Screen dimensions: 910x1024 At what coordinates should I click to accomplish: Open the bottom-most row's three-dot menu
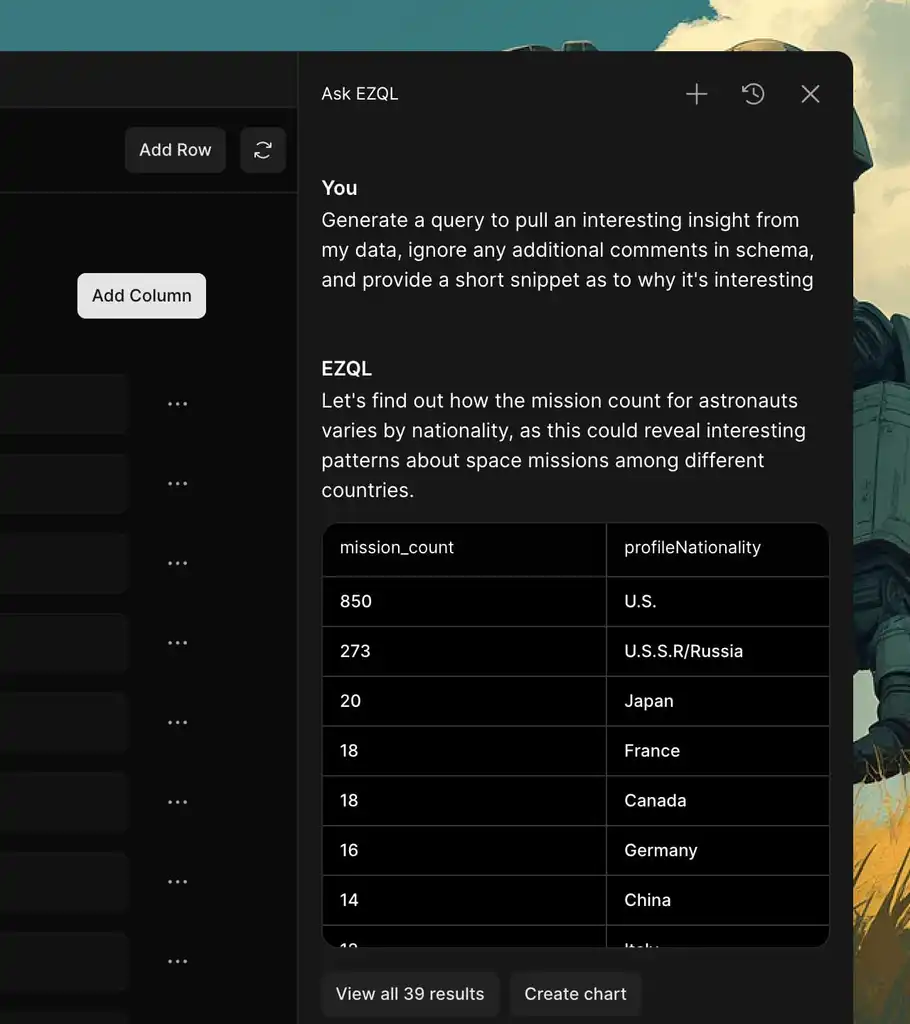(178, 961)
